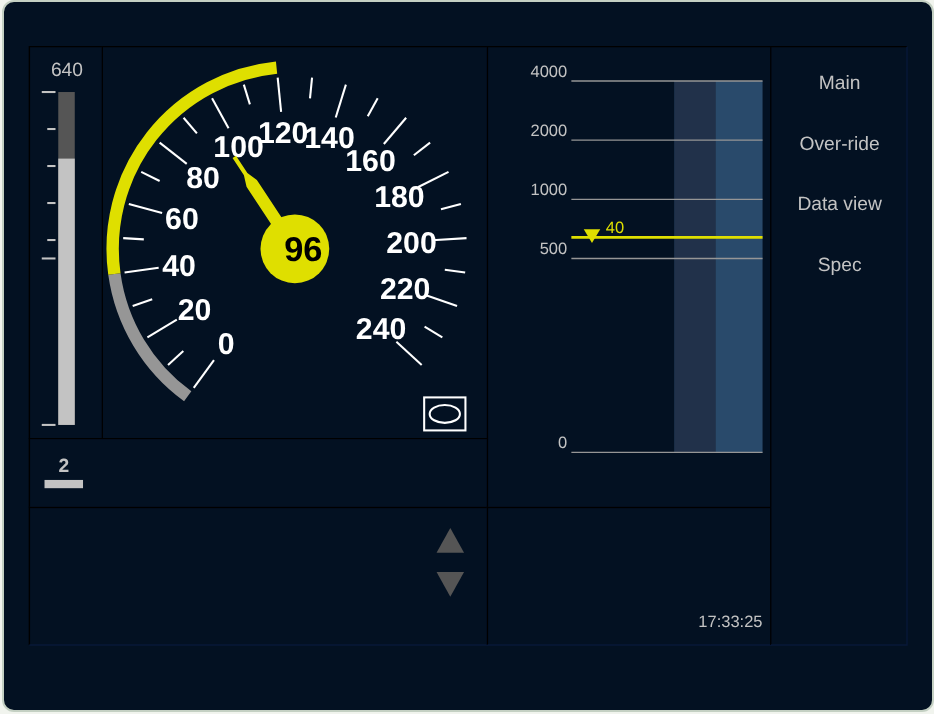The height and width of the screenshot is (714, 934).
Task: Click the level 2 indicator
Action: click(x=64, y=473)
